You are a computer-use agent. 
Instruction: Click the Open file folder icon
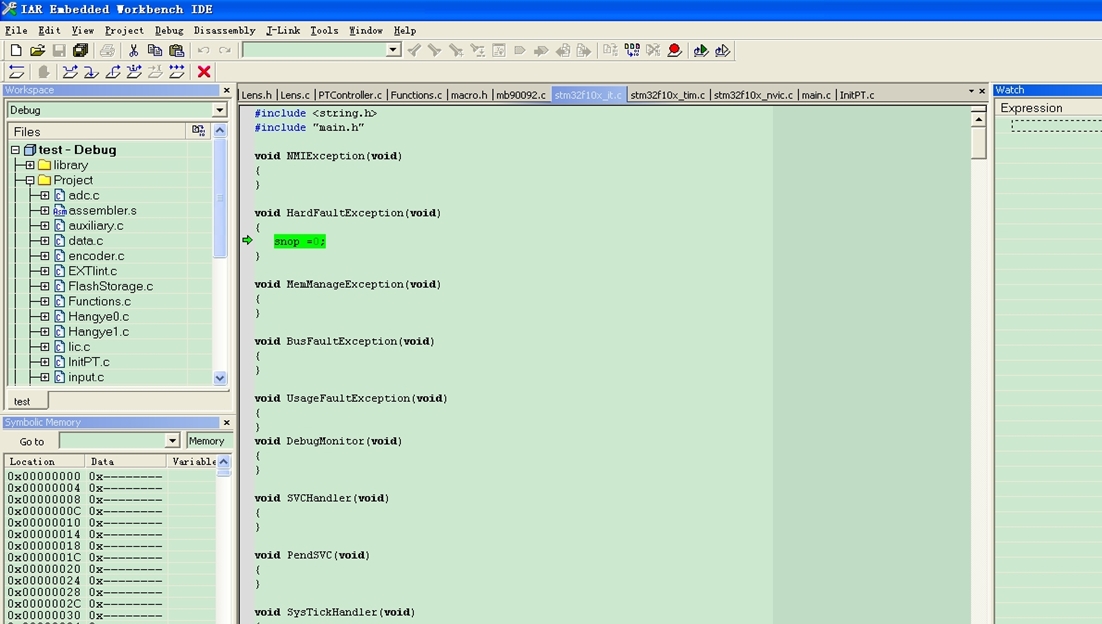pyautogui.click(x=37, y=51)
